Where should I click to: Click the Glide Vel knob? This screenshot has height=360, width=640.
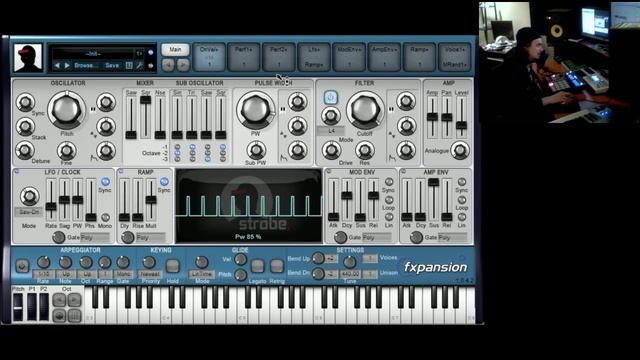(240, 259)
